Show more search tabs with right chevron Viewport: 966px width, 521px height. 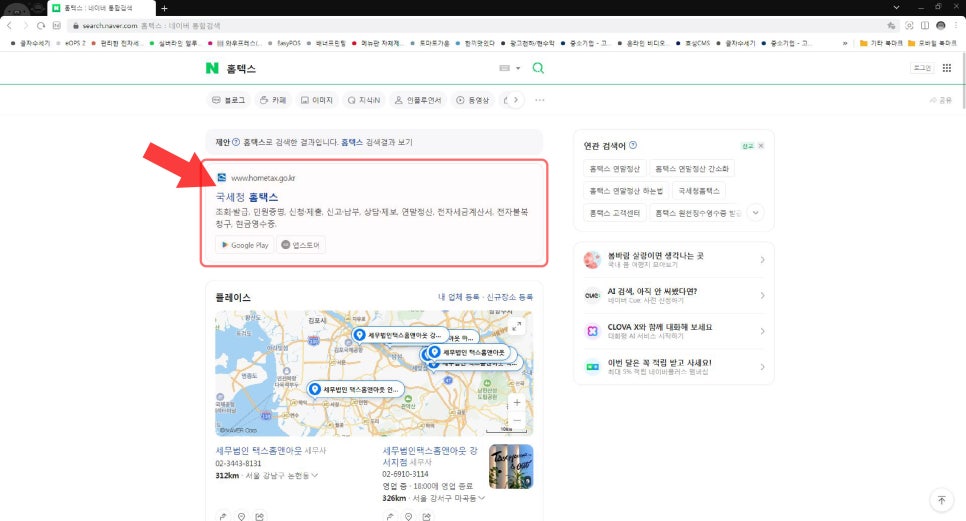click(516, 100)
